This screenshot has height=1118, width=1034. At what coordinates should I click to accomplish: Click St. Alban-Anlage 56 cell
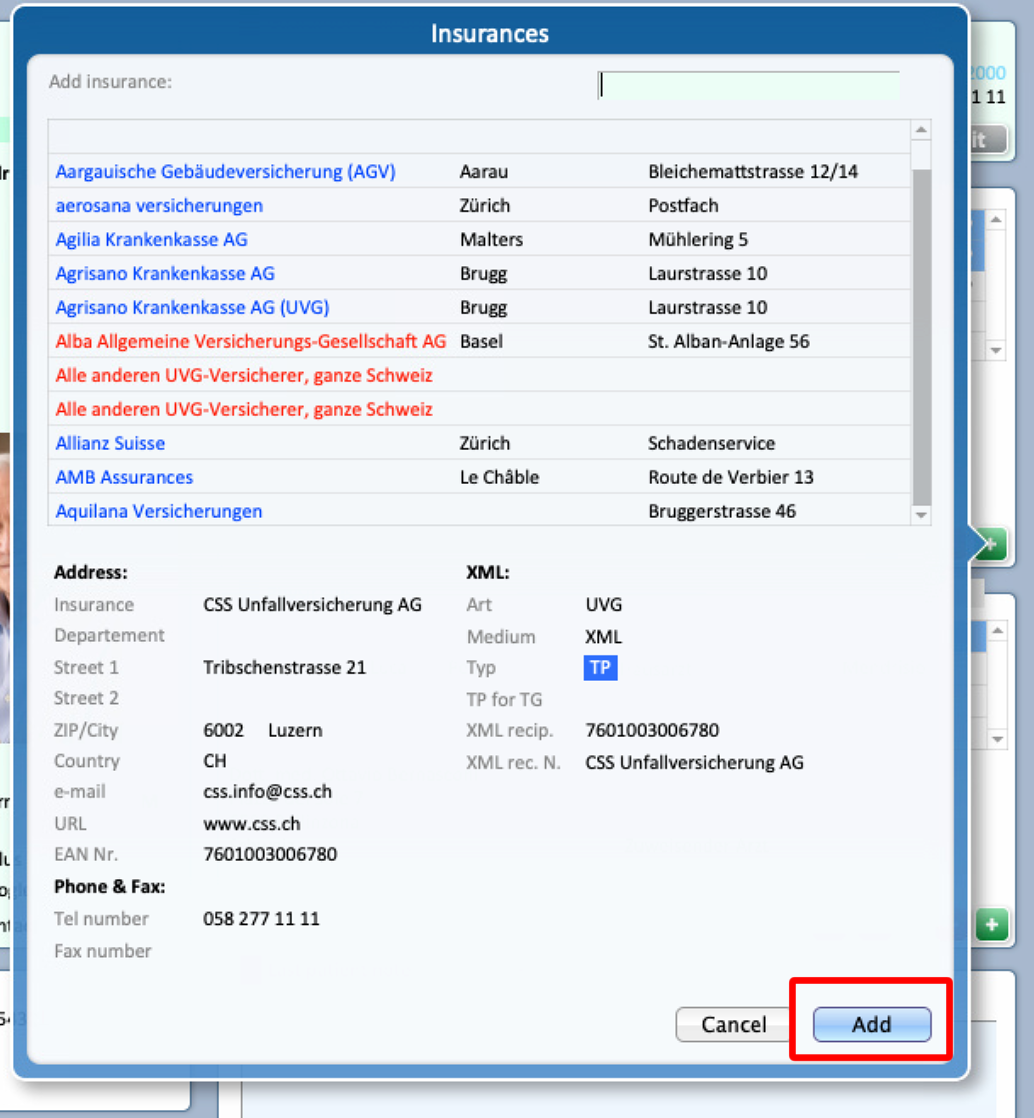pyautogui.click(x=729, y=342)
